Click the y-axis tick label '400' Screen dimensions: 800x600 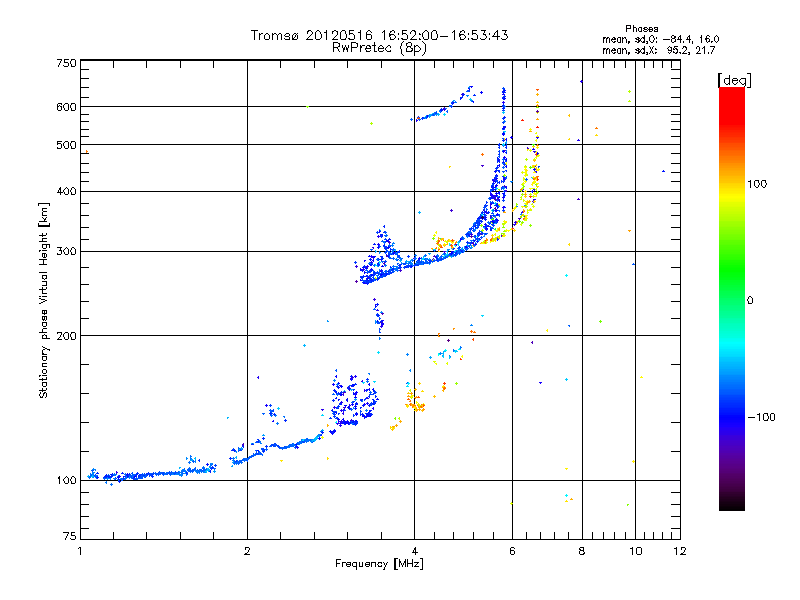coord(67,191)
